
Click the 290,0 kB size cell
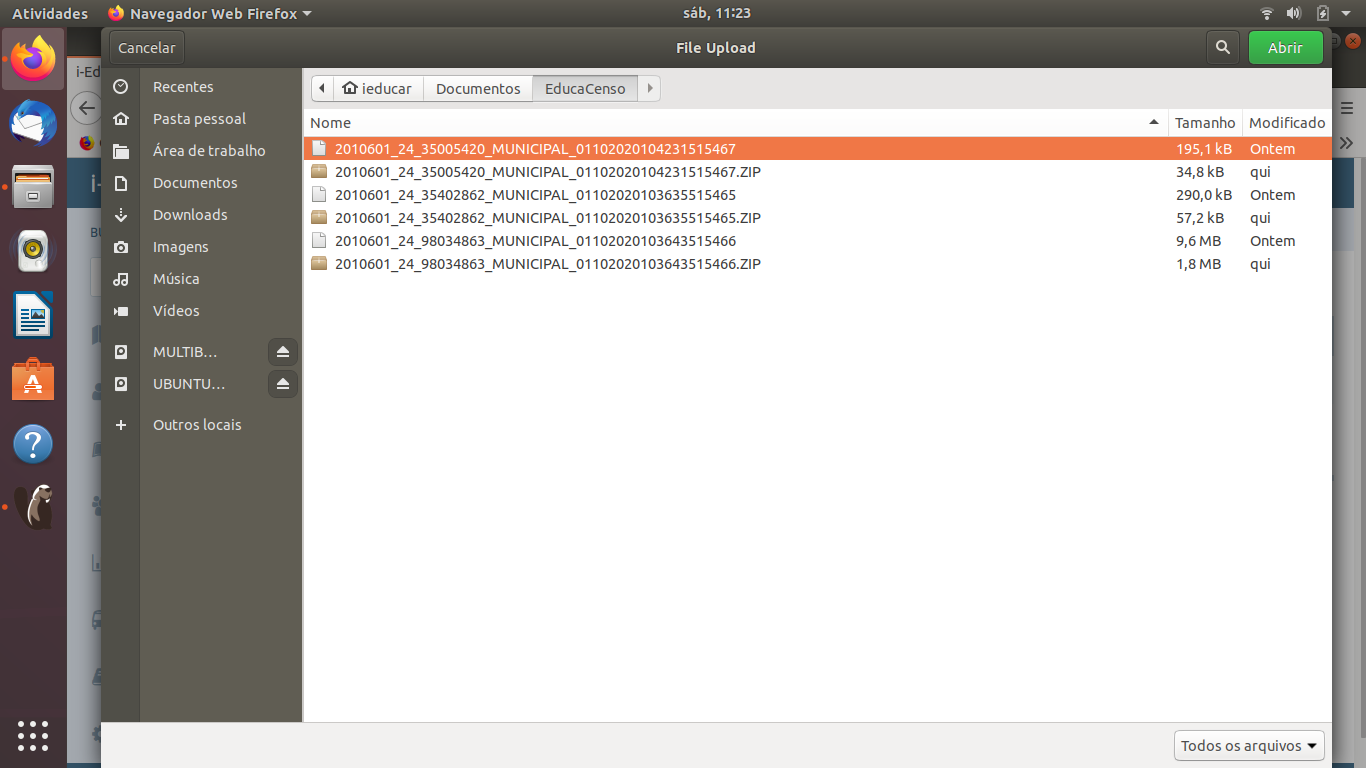tap(1203, 195)
